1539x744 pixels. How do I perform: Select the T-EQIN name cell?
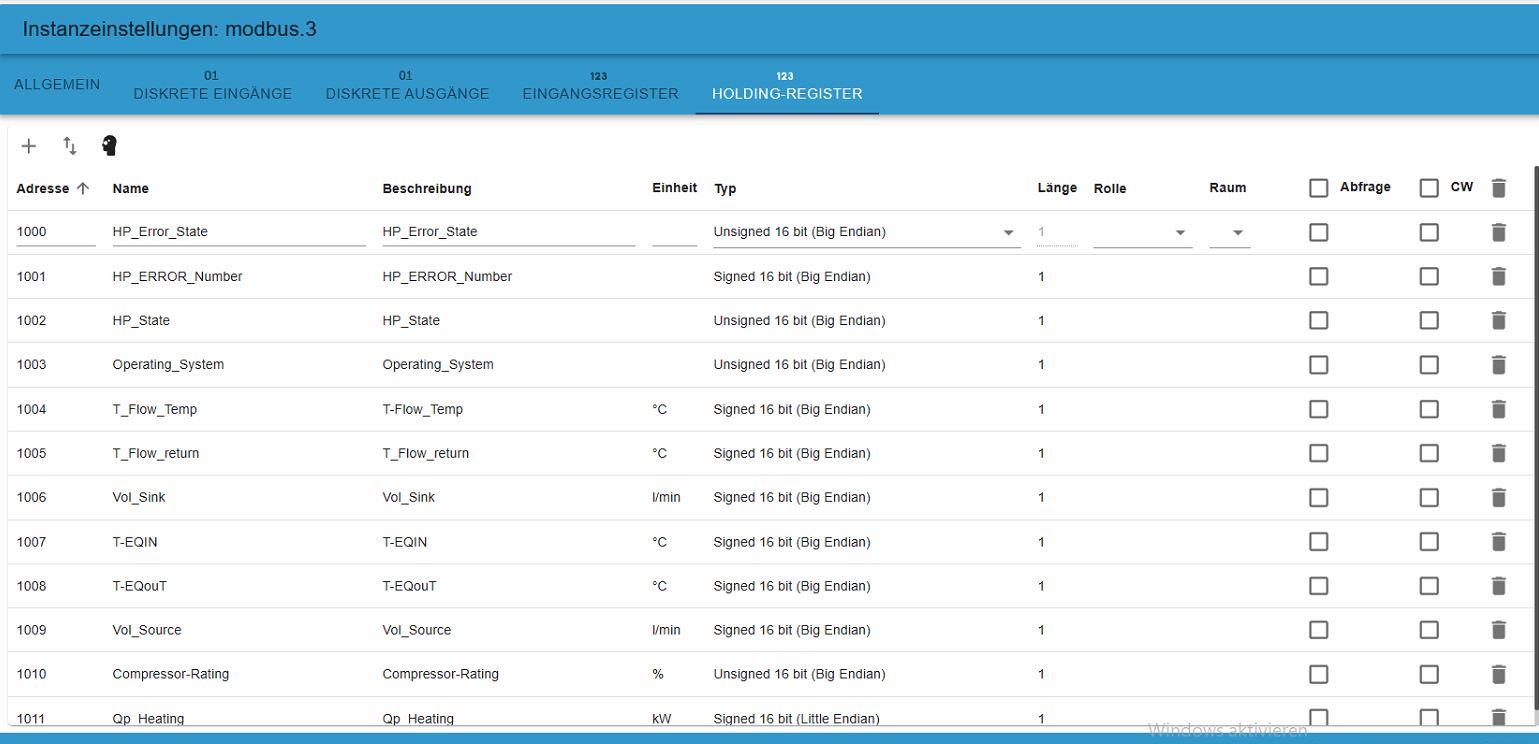point(135,542)
